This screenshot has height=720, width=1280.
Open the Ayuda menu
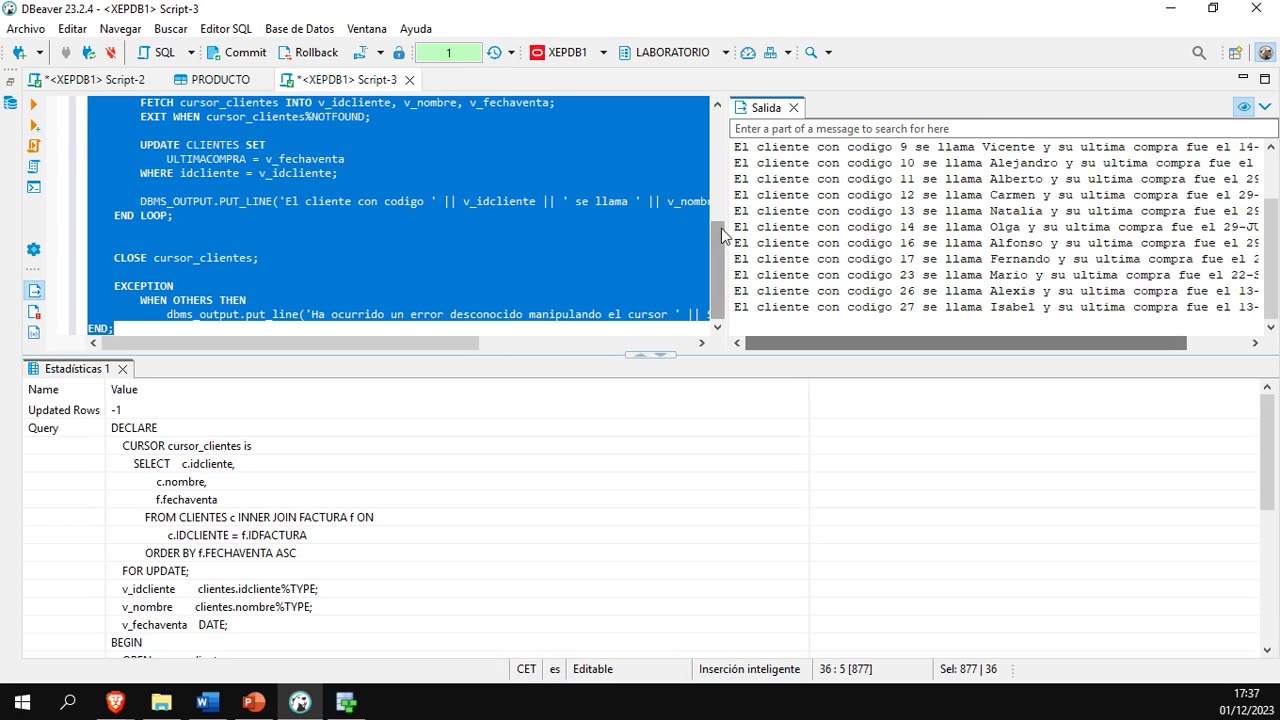pyautogui.click(x=416, y=29)
